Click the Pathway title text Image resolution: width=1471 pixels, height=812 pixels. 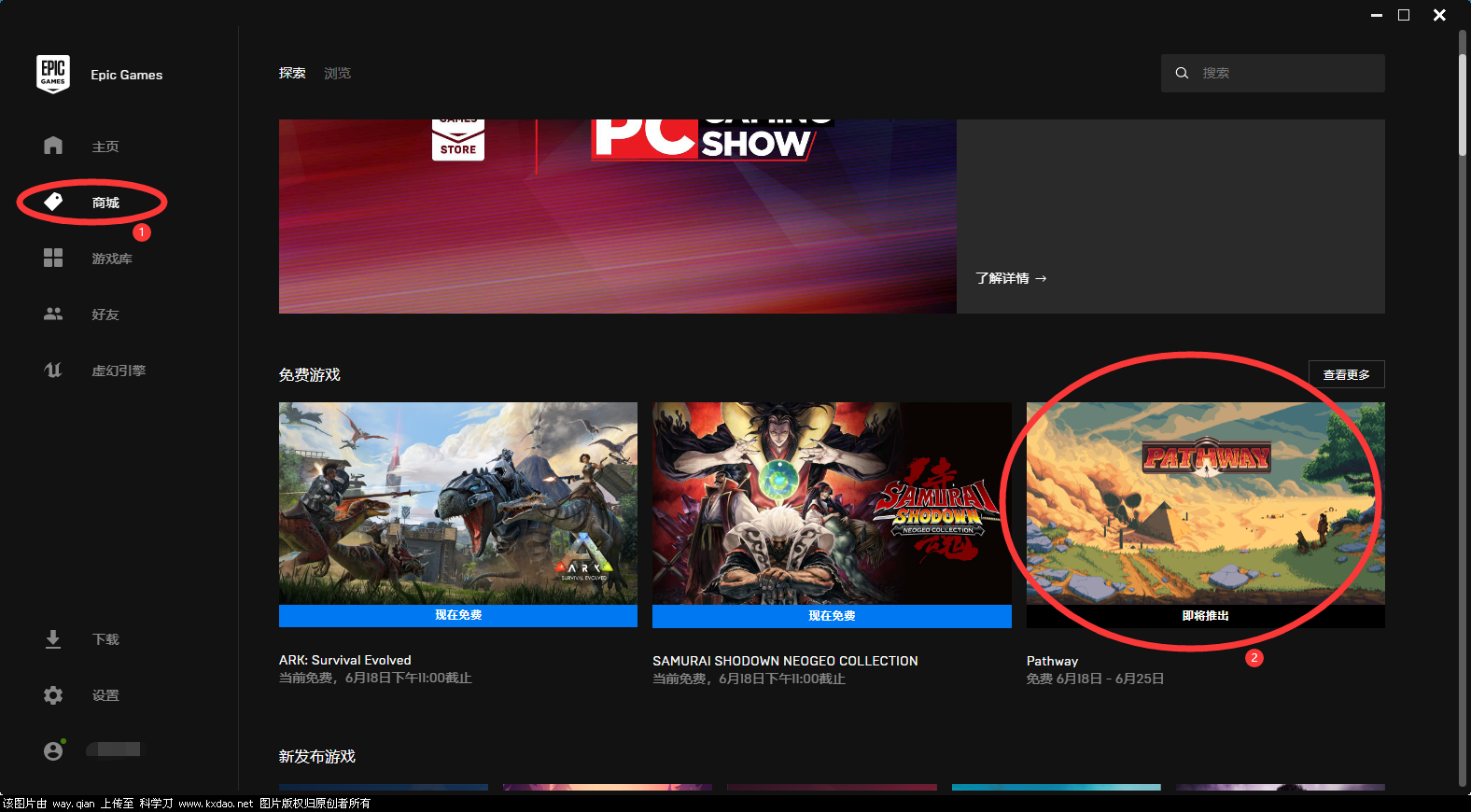point(1052,661)
